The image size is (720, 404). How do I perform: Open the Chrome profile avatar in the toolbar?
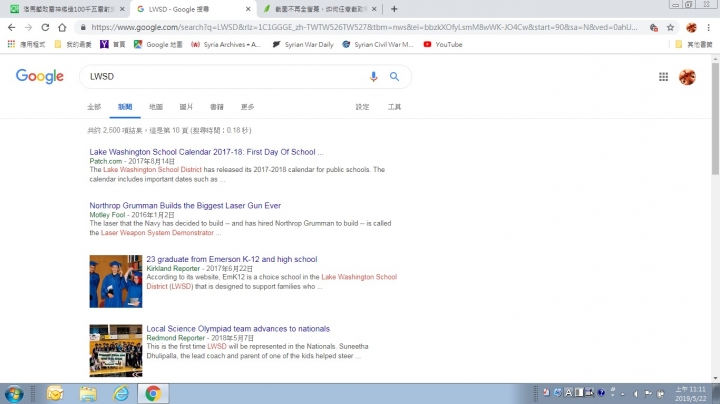tap(691, 28)
